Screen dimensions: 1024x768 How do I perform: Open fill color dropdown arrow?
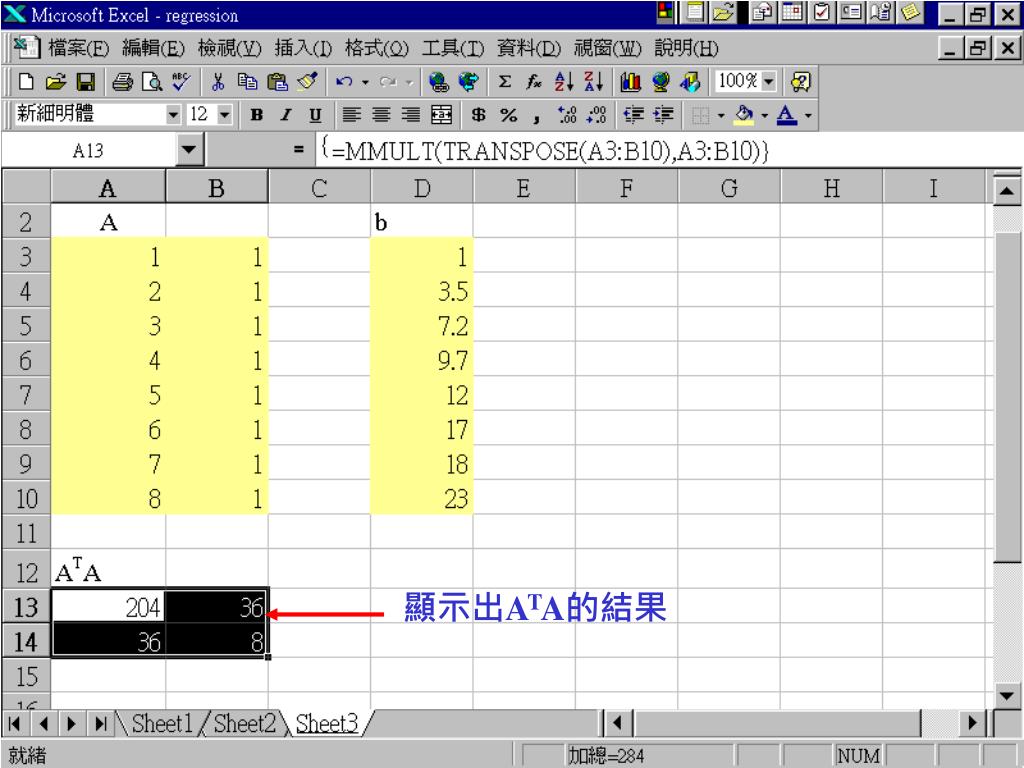pyautogui.click(x=765, y=116)
